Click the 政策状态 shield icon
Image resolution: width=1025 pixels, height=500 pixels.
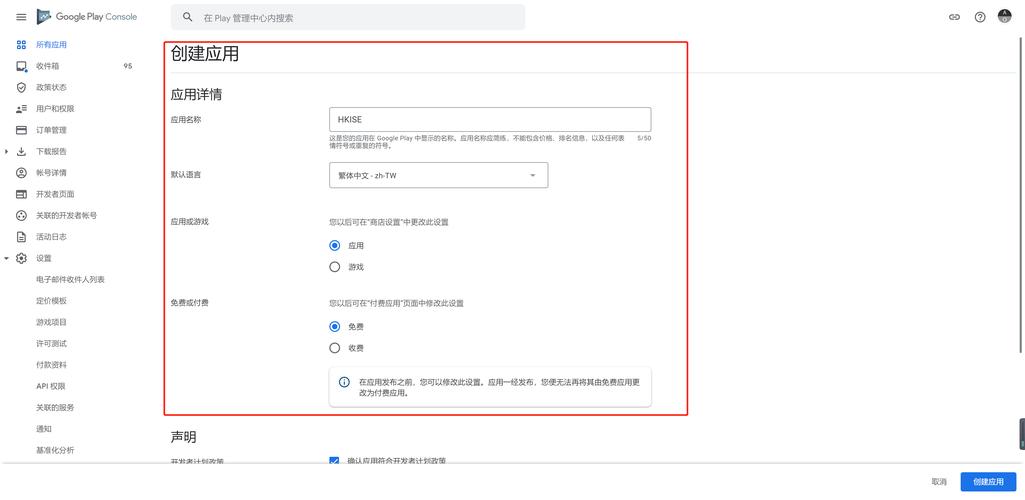[21, 88]
